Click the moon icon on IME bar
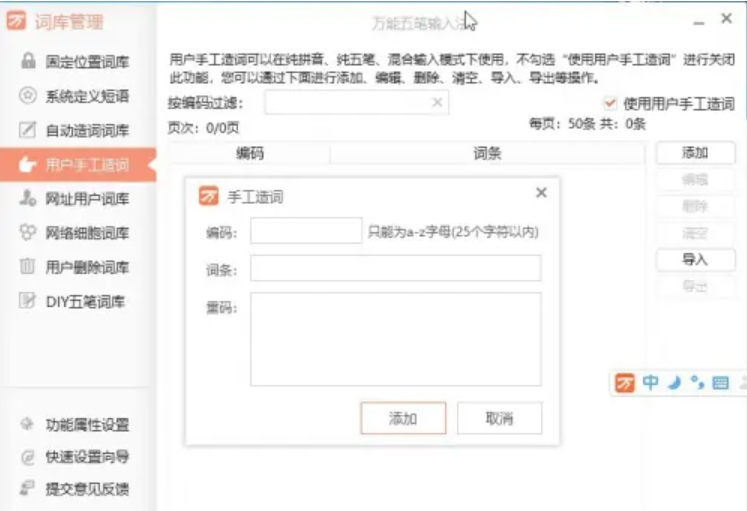Image resolution: width=747 pixels, height=511 pixels. pos(674,382)
